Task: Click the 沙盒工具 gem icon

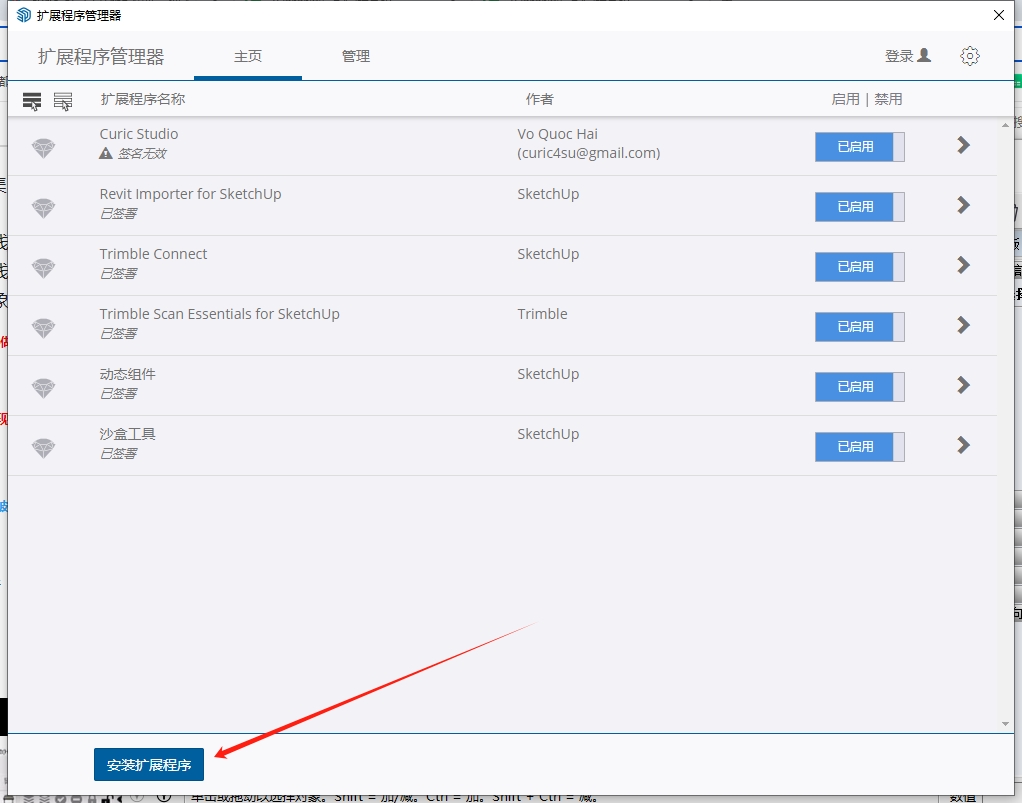Action: pos(44,448)
